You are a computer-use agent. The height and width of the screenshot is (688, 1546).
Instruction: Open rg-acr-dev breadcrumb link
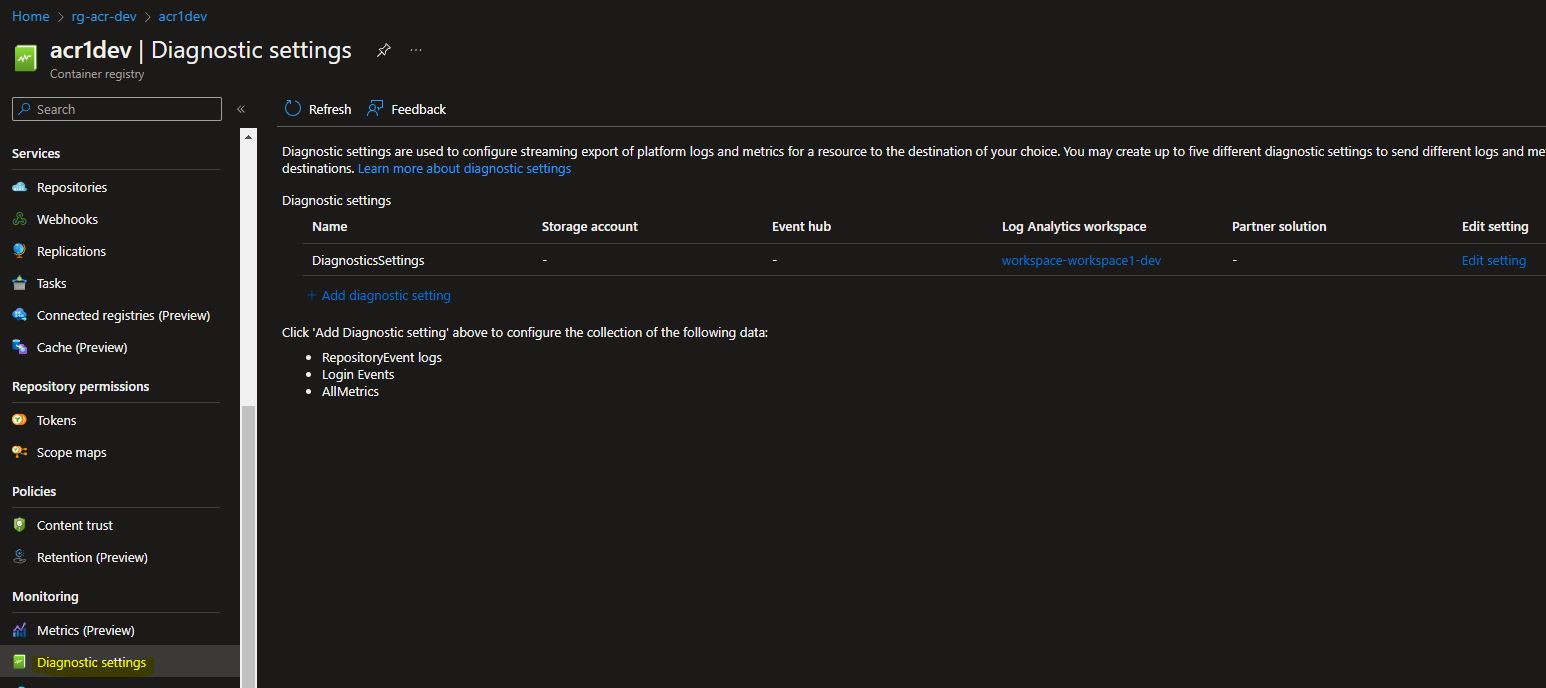[104, 16]
